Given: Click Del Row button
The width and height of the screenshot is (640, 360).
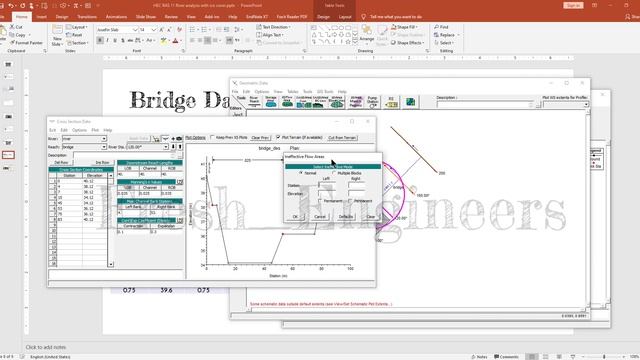Looking at the screenshot, I should tap(61, 162).
